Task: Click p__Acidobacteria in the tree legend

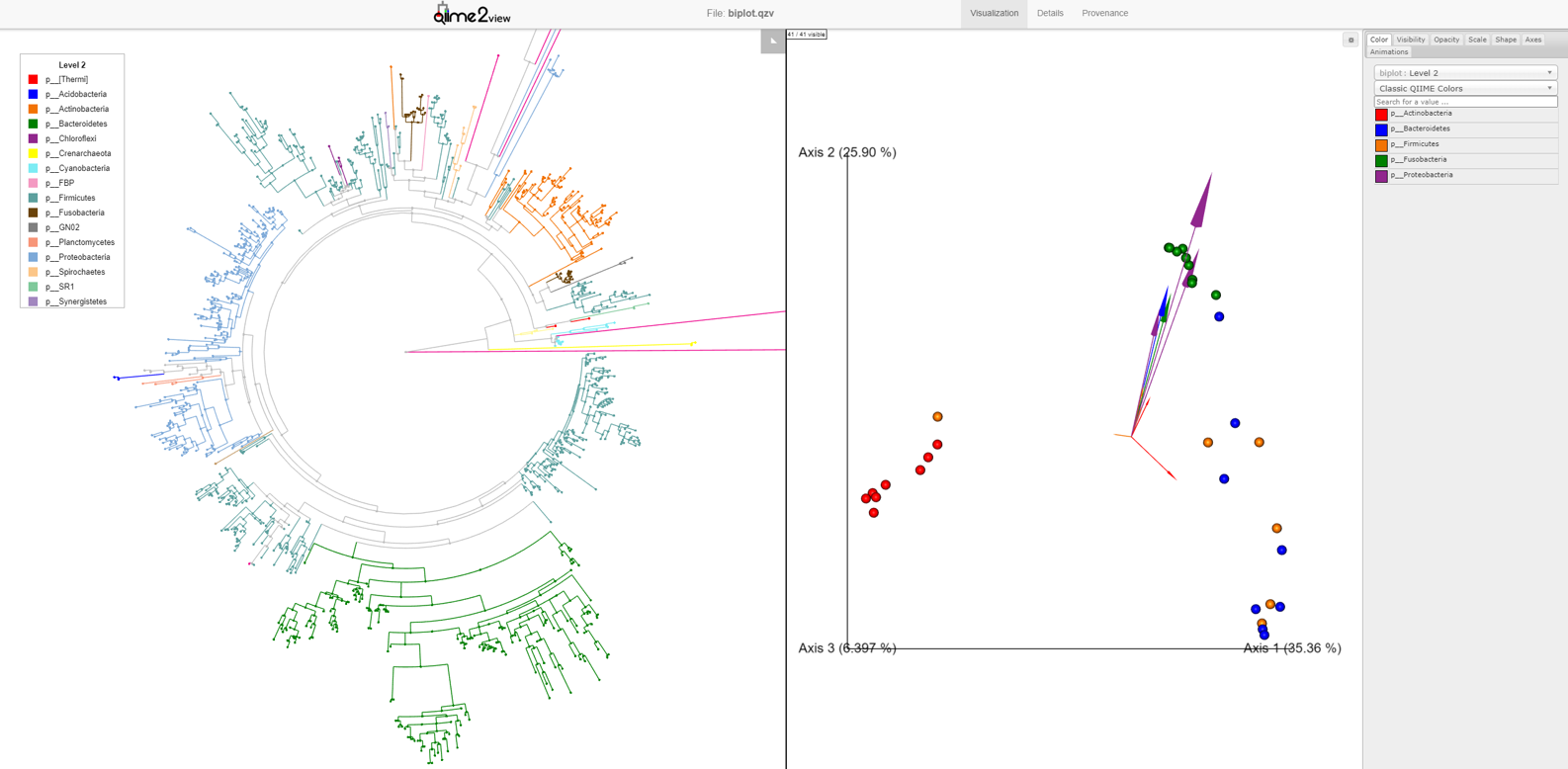Action: [76, 94]
